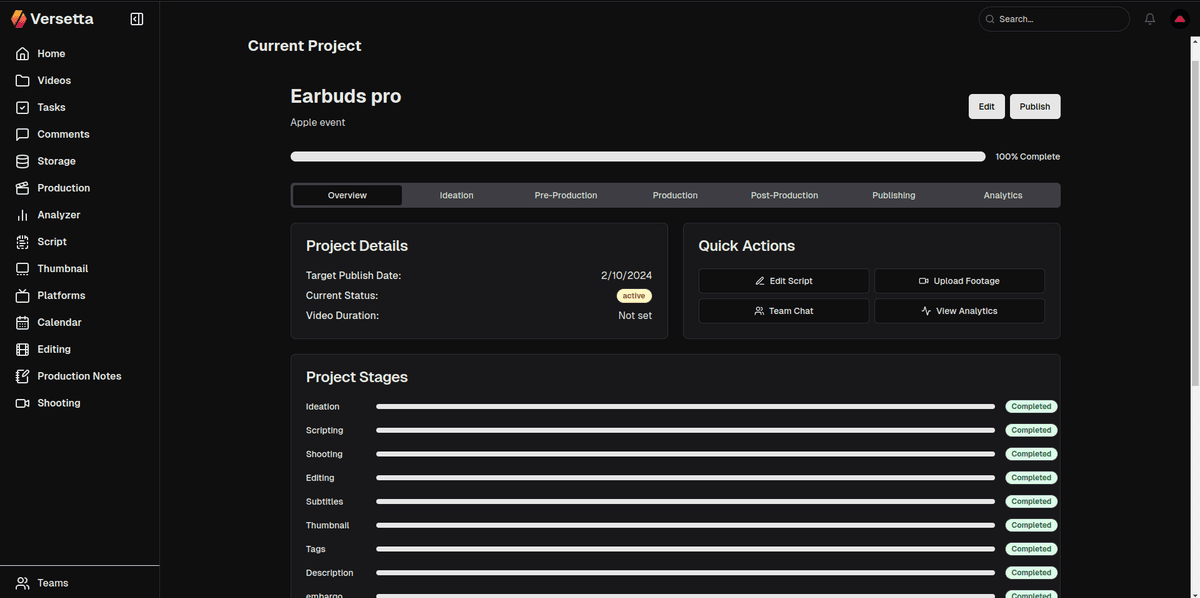Click the Versetta logo icon
The image size is (1200, 598).
(18, 19)
